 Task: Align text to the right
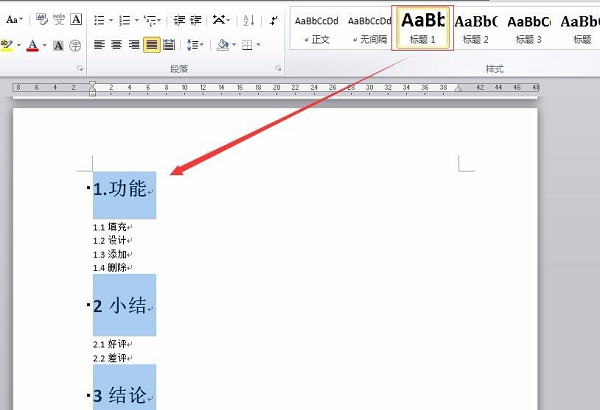[134, 45]
